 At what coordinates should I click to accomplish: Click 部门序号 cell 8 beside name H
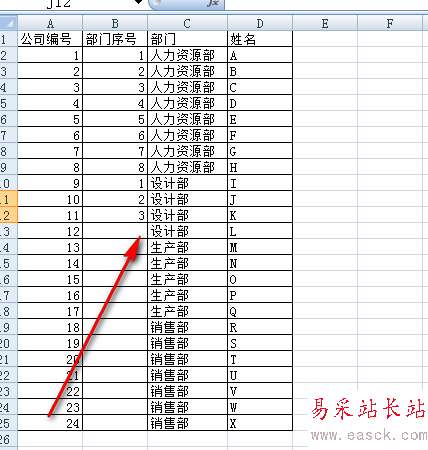coord(115,167)
